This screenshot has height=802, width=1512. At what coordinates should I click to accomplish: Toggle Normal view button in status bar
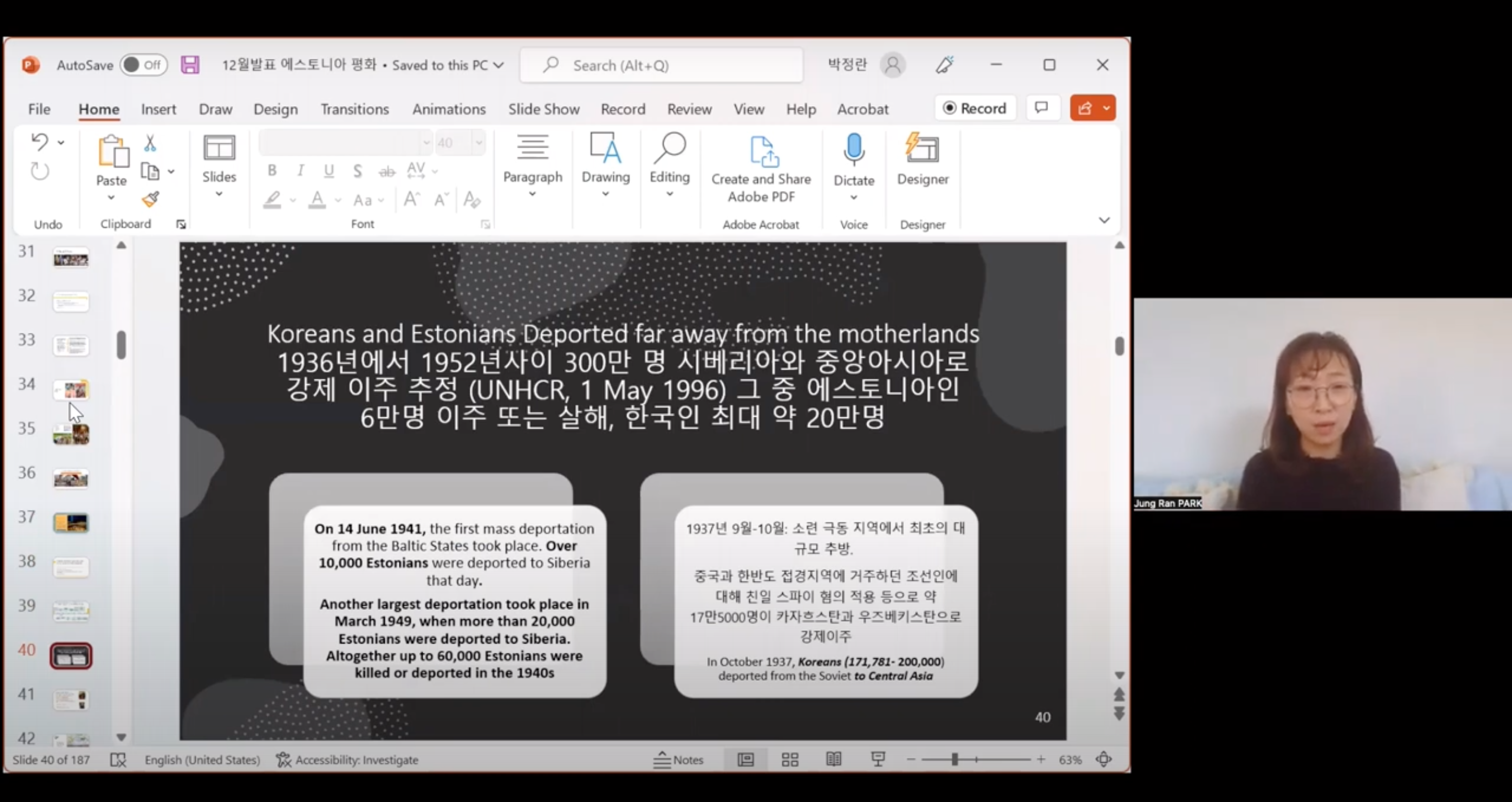click(745, 760)
